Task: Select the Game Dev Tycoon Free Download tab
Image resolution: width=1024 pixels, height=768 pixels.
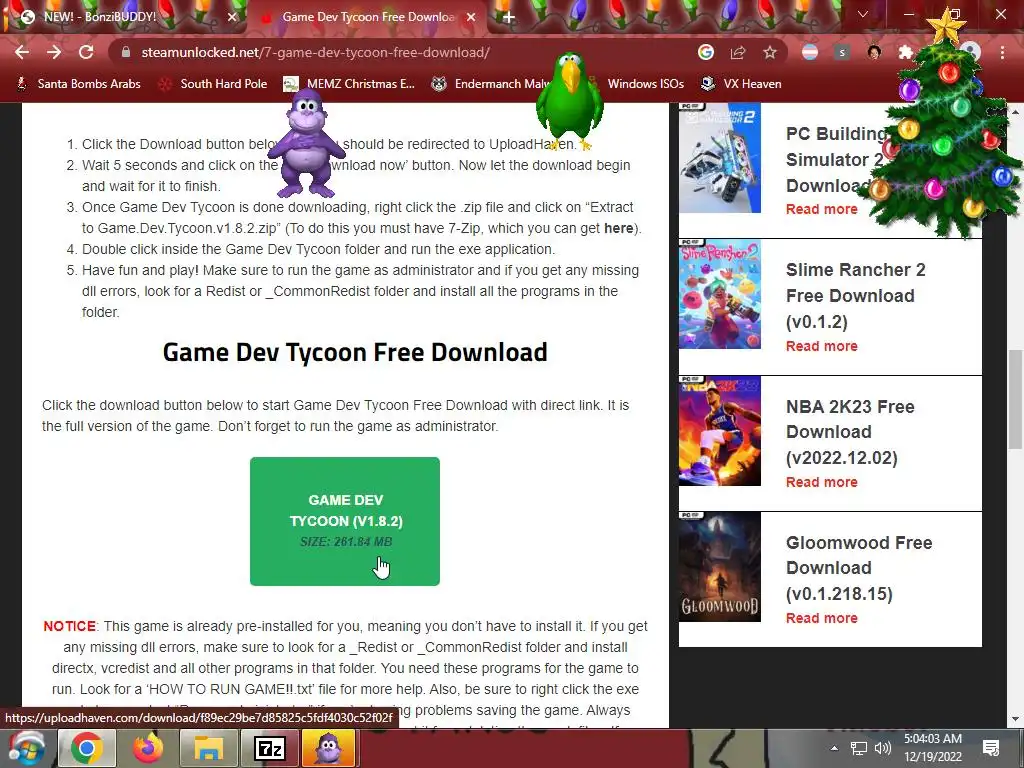Action: point(367,17)
